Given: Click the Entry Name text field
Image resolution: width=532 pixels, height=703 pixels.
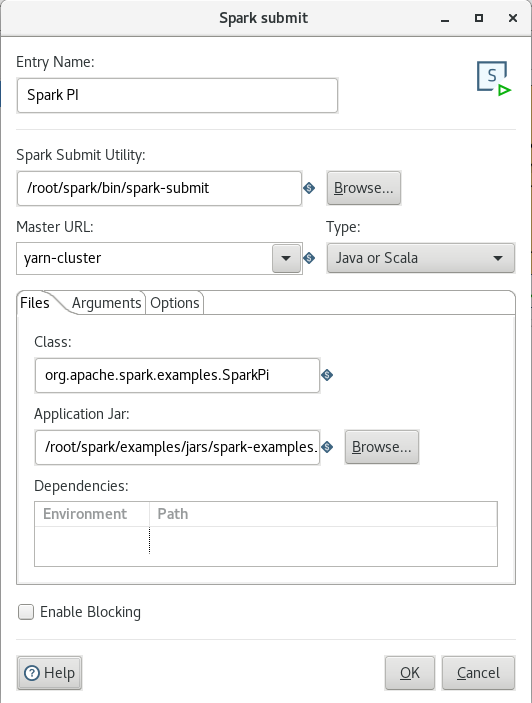Looking at the screenshot, I should pos(177,95).
